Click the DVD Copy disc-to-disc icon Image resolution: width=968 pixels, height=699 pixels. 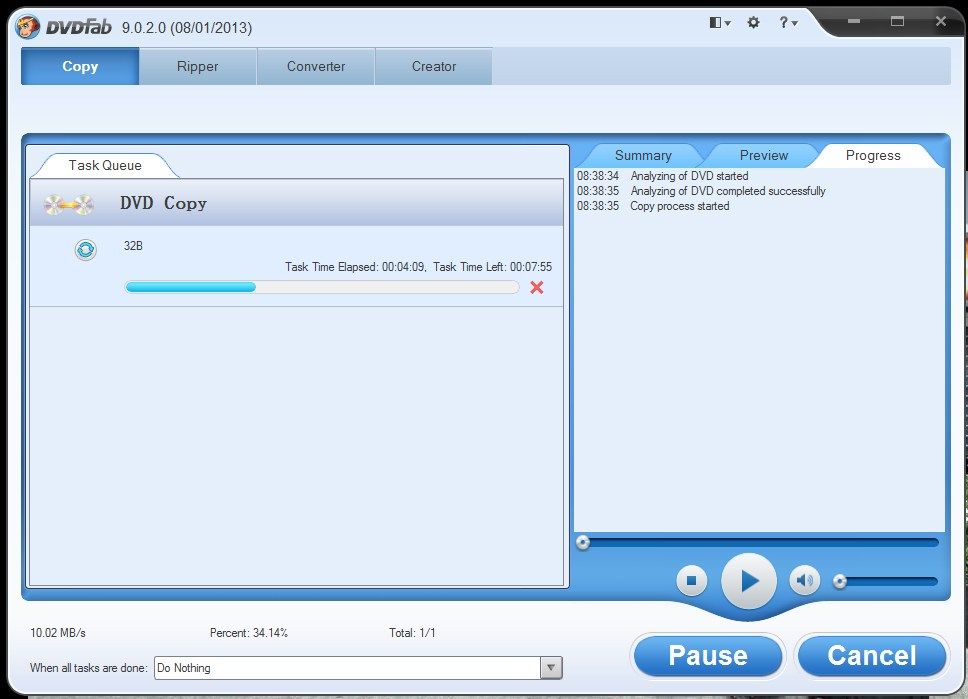pos(69,204)
